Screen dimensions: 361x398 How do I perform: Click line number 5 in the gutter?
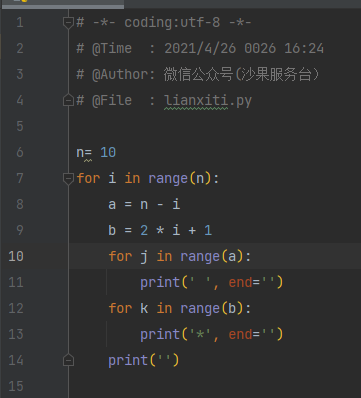pos(20,127)
